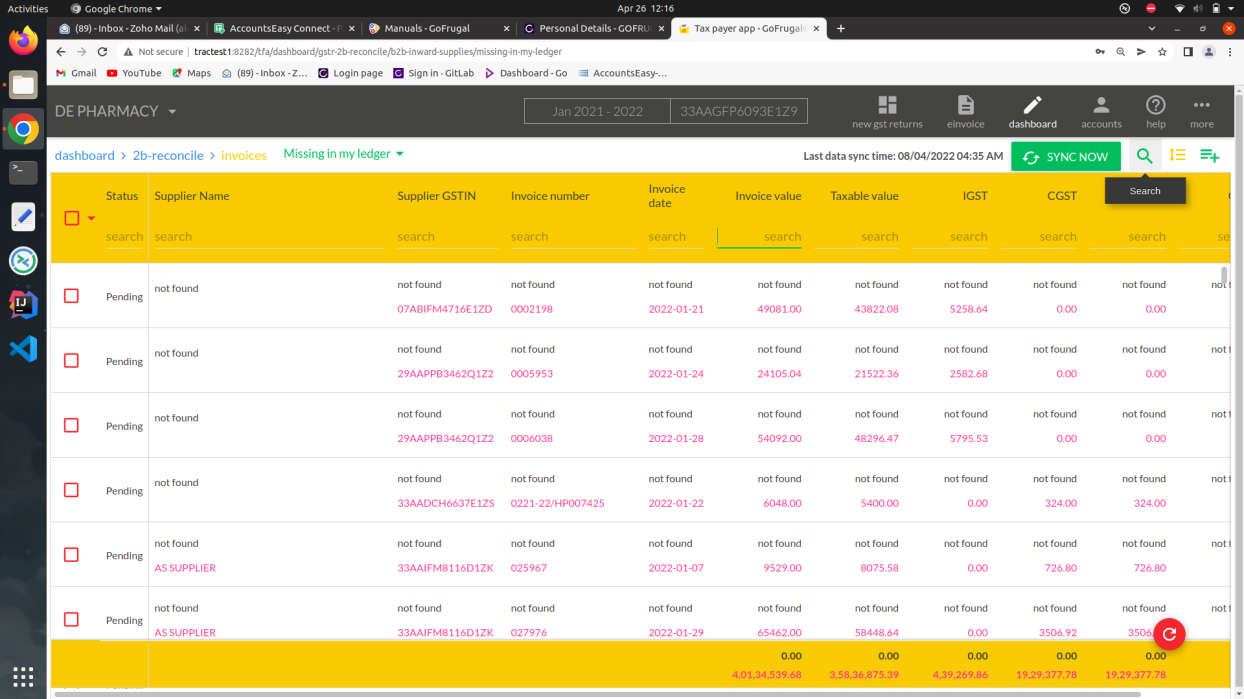Open Firefox from the dock
Image resolution: width=1244 pixels, height=699 pixels.
tap(23, 41)
